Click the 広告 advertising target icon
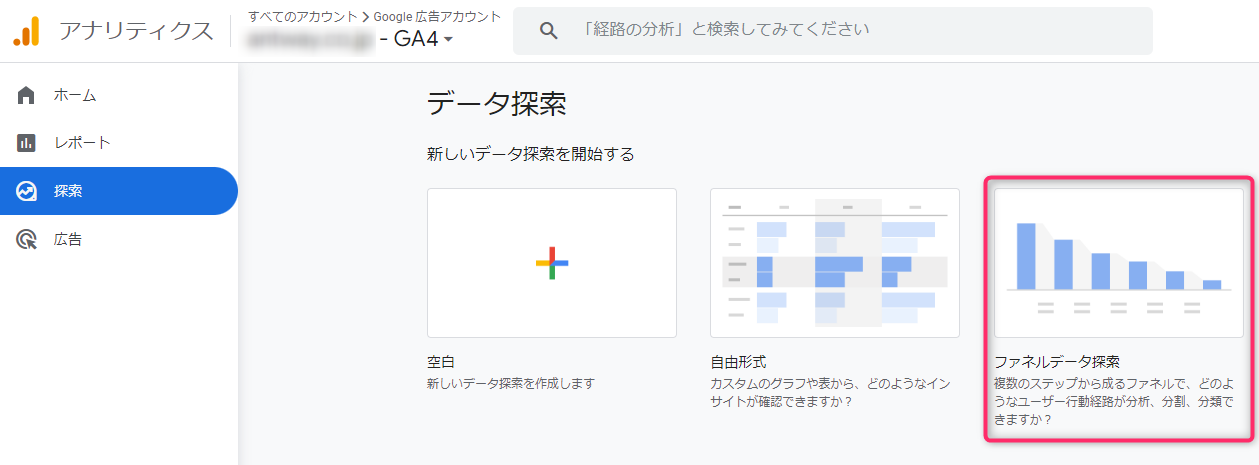 [27, 240]
